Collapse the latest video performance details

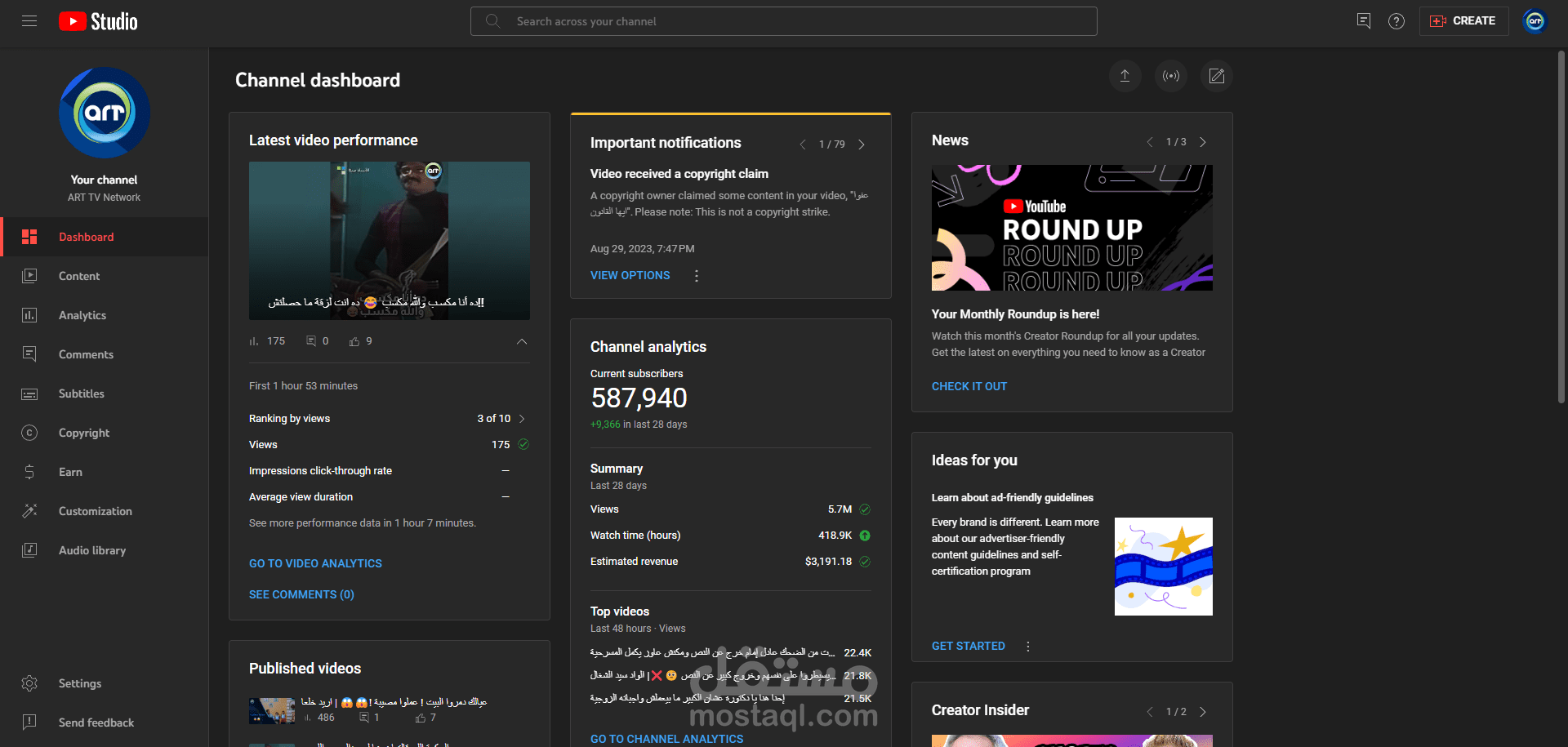coord(522,341)
